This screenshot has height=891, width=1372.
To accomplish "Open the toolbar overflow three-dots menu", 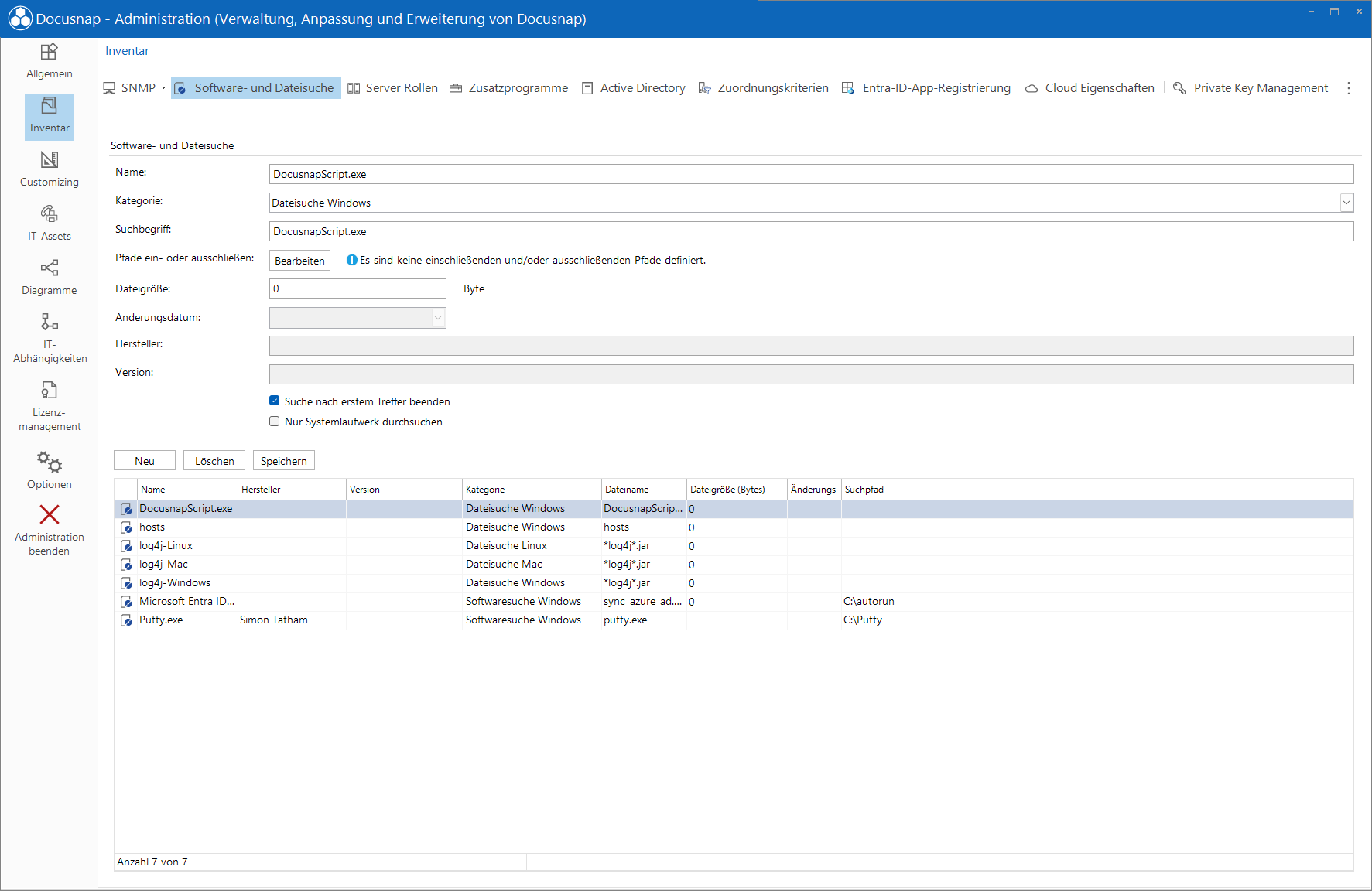I will click(x=1349, y=88).
